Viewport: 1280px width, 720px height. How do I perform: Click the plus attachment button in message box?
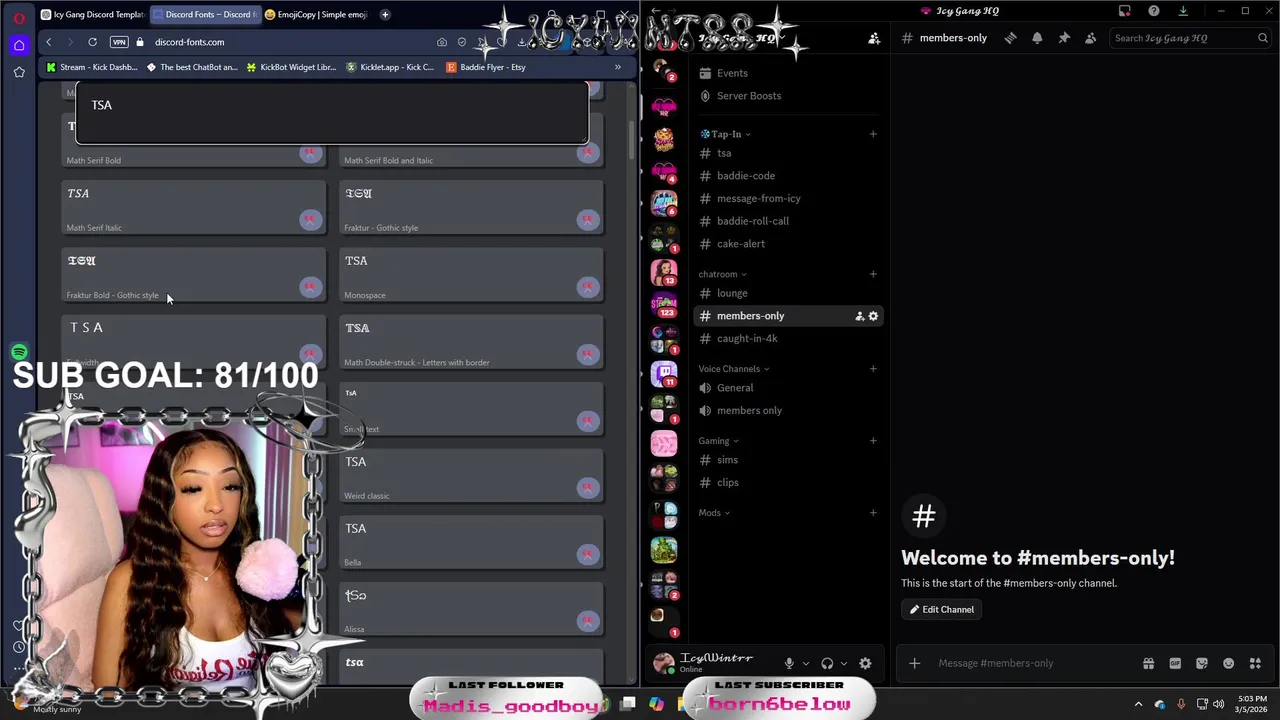(x=914, y=663)
